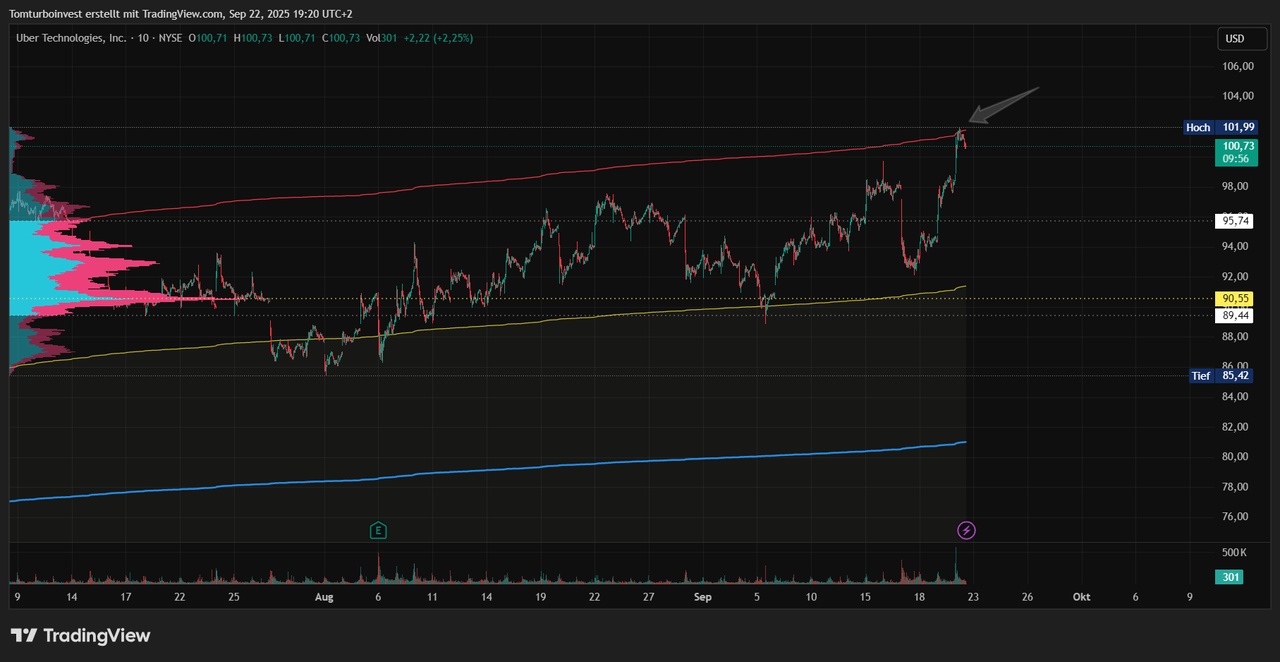
Task: Click the TradingView logo
Action: 80,635
